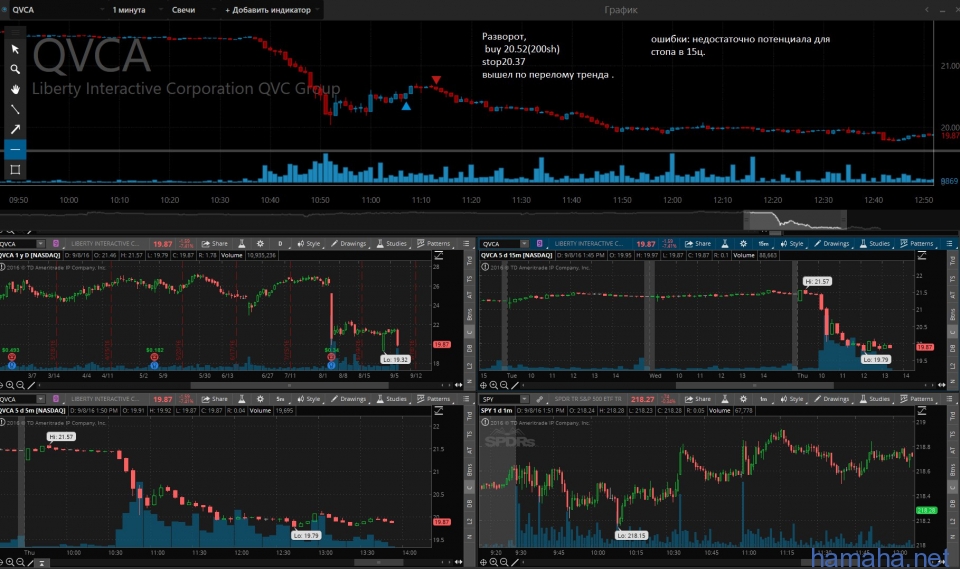Open Patterns menu in the 15m chart
Screen dimensions: 960x569
[916, 244]
